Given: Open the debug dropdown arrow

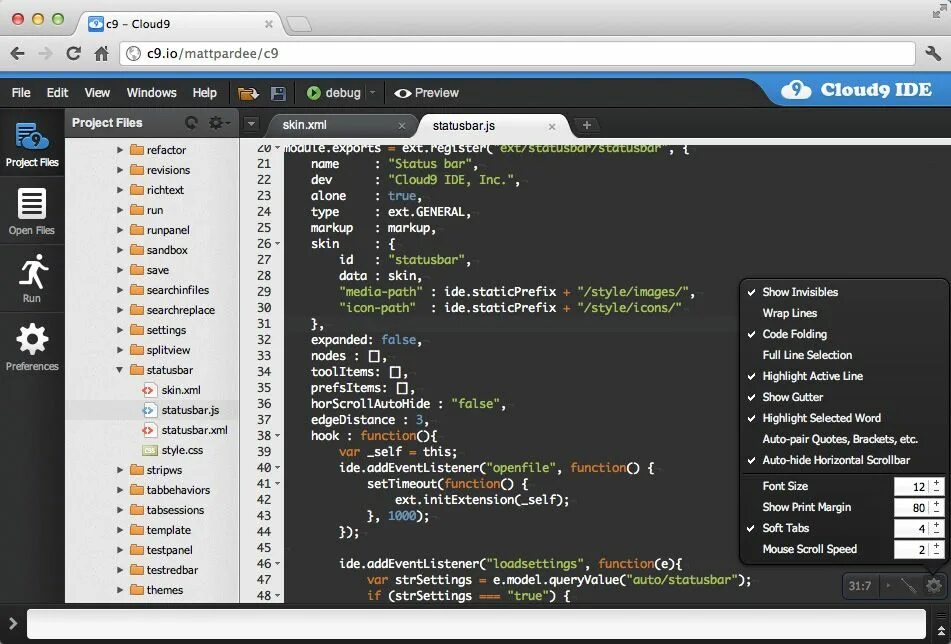Looking at the screenshot, I should click(x=372, y=93).
